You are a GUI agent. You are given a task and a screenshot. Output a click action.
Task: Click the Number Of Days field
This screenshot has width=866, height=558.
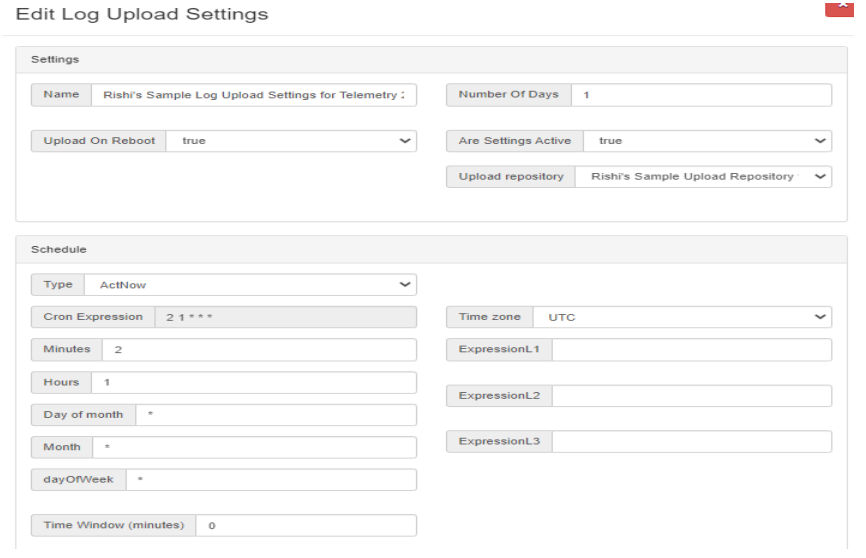point(700,95)
